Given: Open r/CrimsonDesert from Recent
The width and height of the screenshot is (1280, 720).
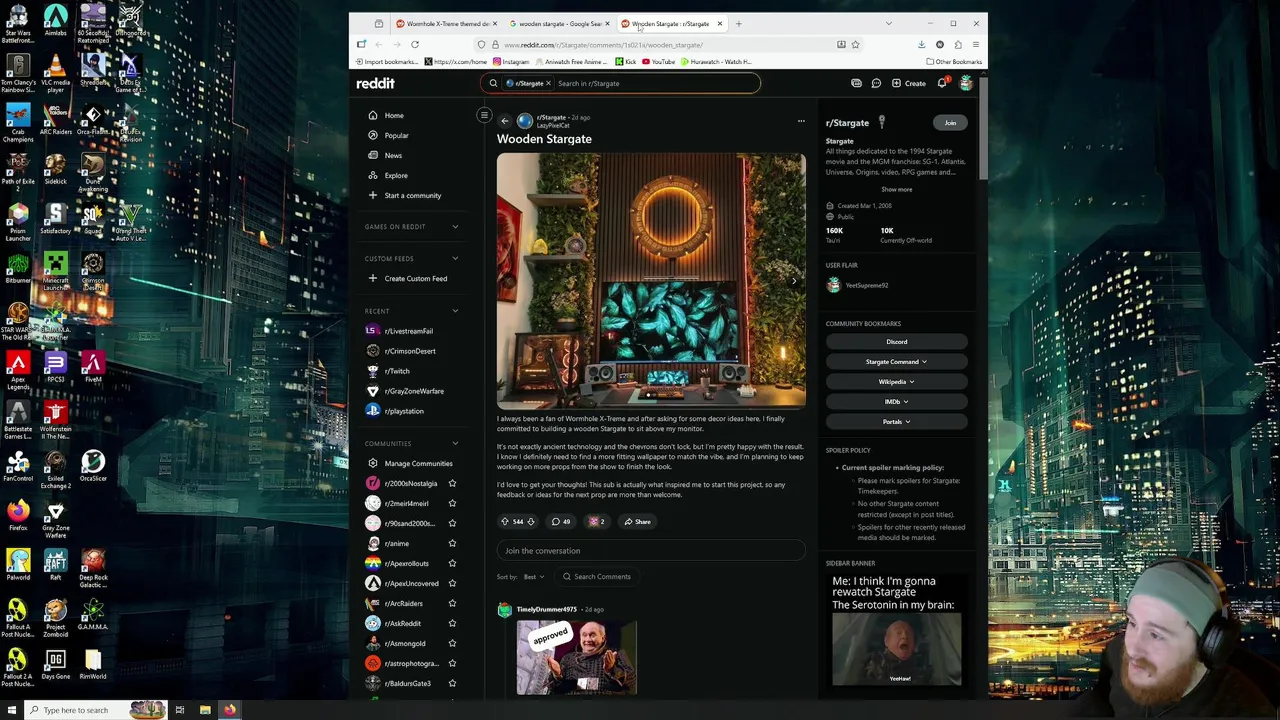Looking at the screenshot, I should click(x=409, y=351).
